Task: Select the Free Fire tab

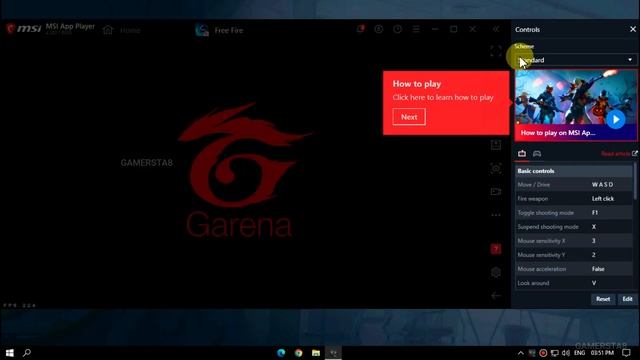Action: point(219,30)
